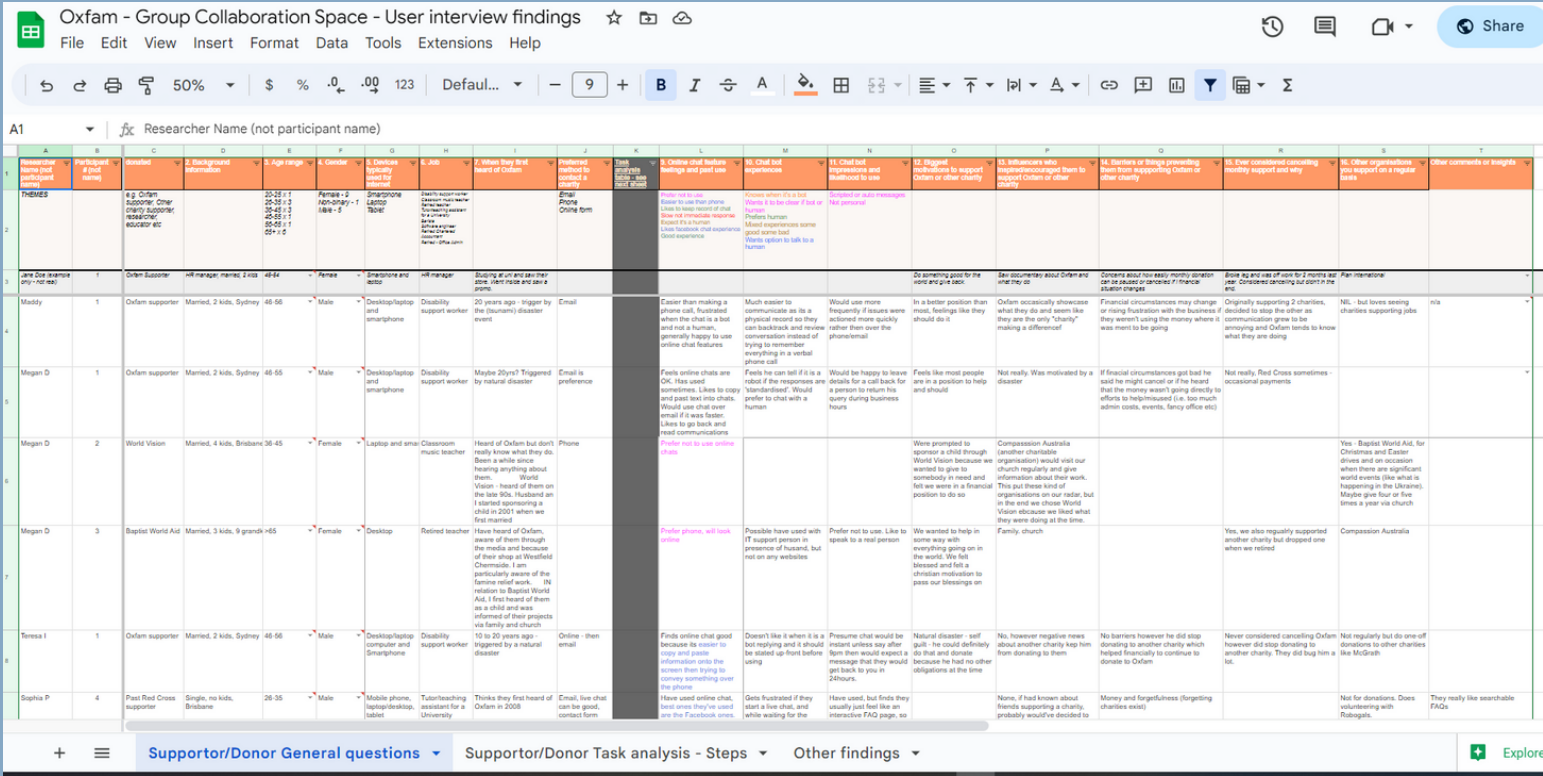Open Other findings tab menu arrow
The image size is (1543, 776).
point(916,753)
